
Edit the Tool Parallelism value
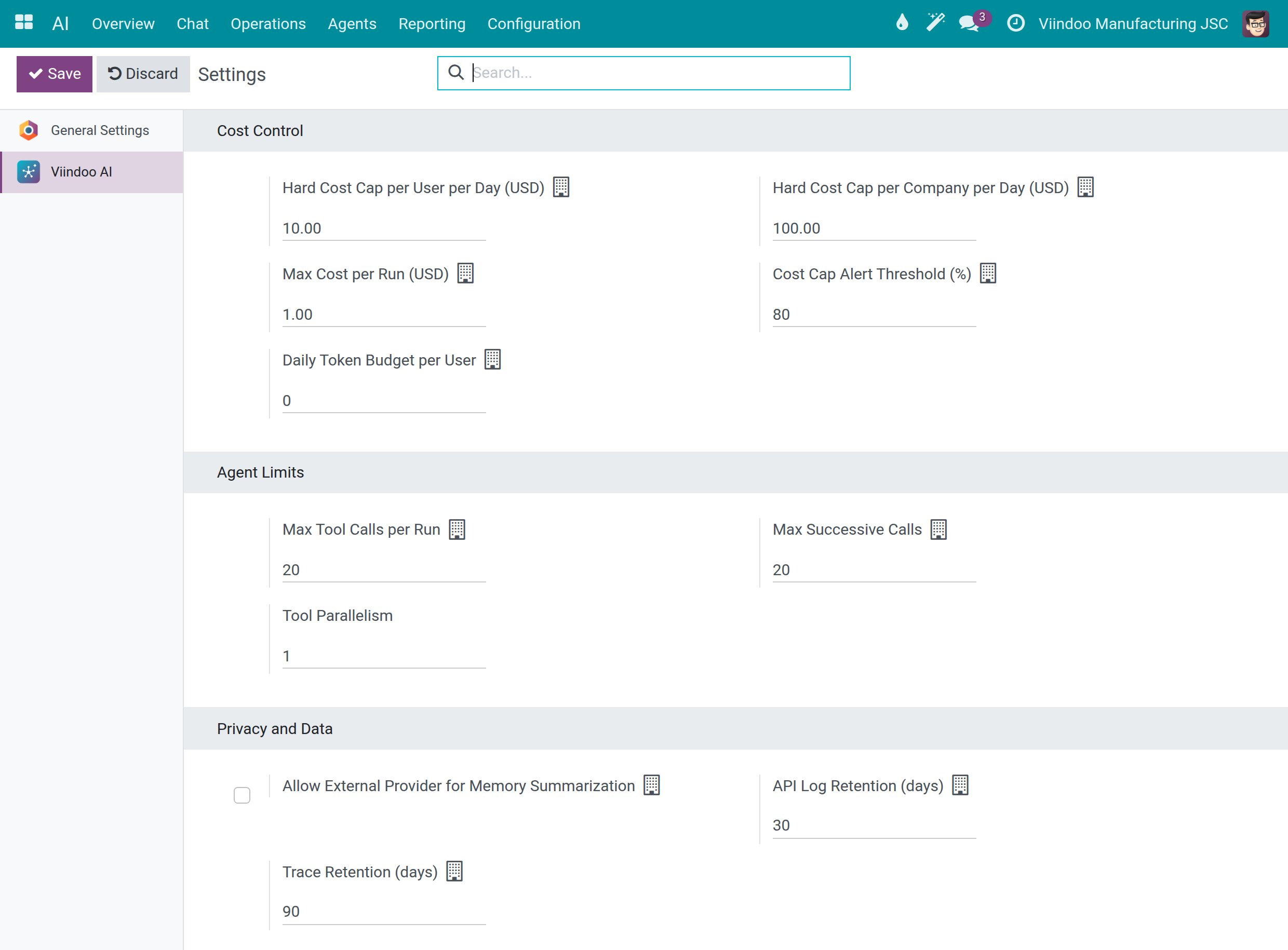pos(384,656)
